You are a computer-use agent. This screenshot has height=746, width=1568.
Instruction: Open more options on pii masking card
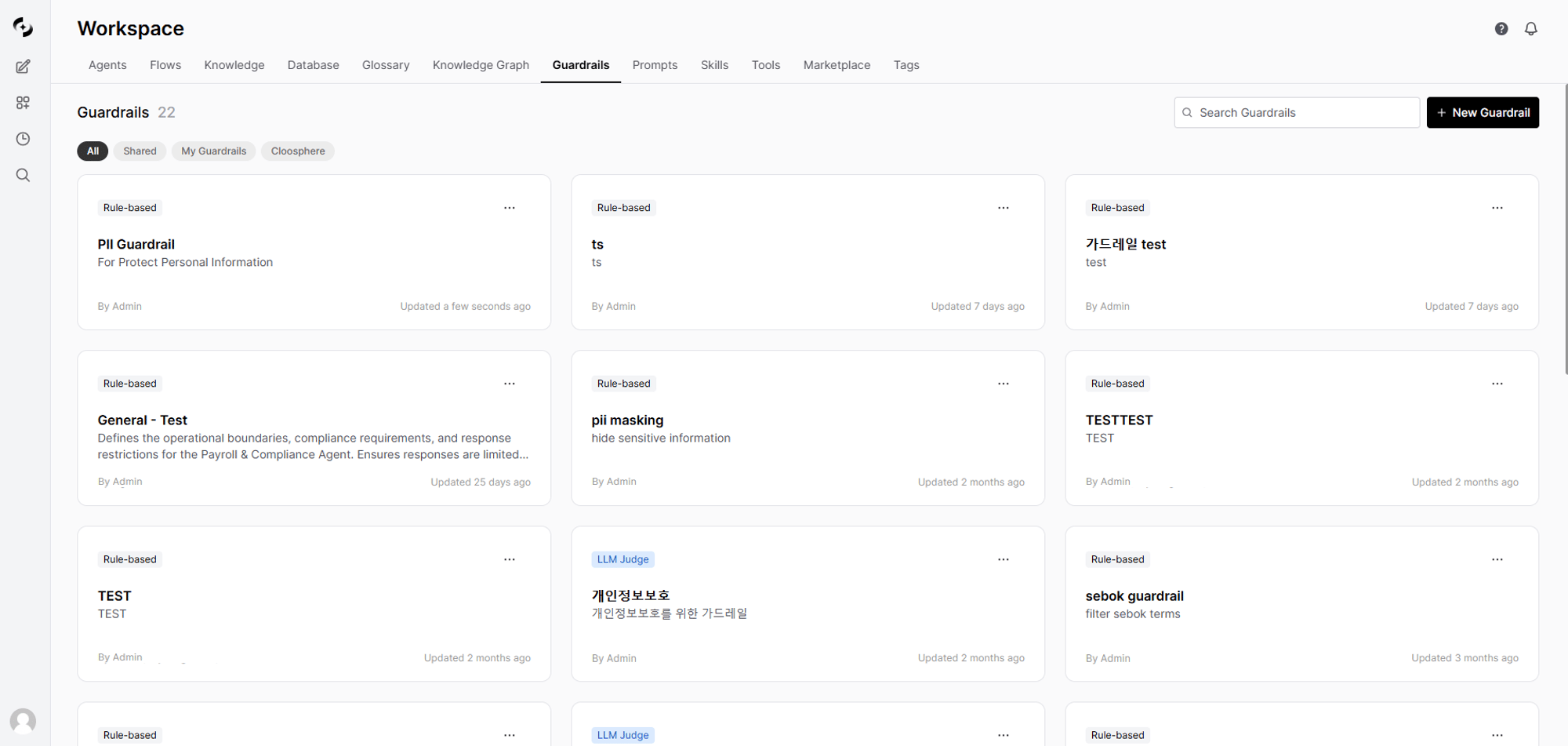tap(1004, 384)
